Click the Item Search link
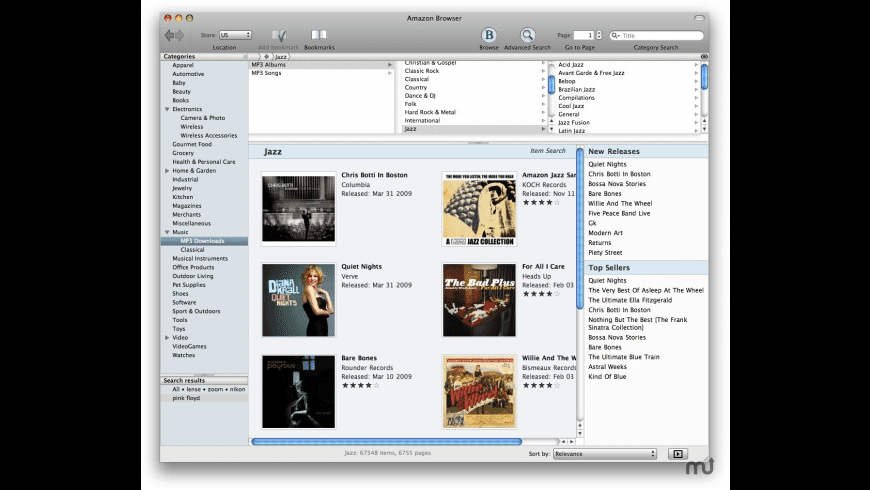The height and width of the screenshot is (490, 870). pyautogui.click(x=548, y=151)
